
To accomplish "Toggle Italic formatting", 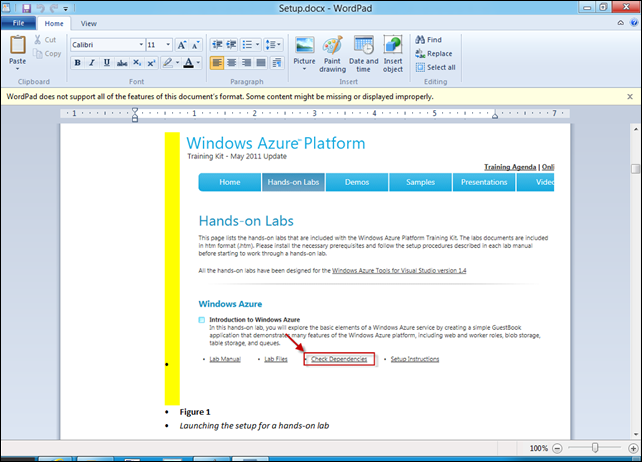I will pyautogui.click(x=92, y=63).
